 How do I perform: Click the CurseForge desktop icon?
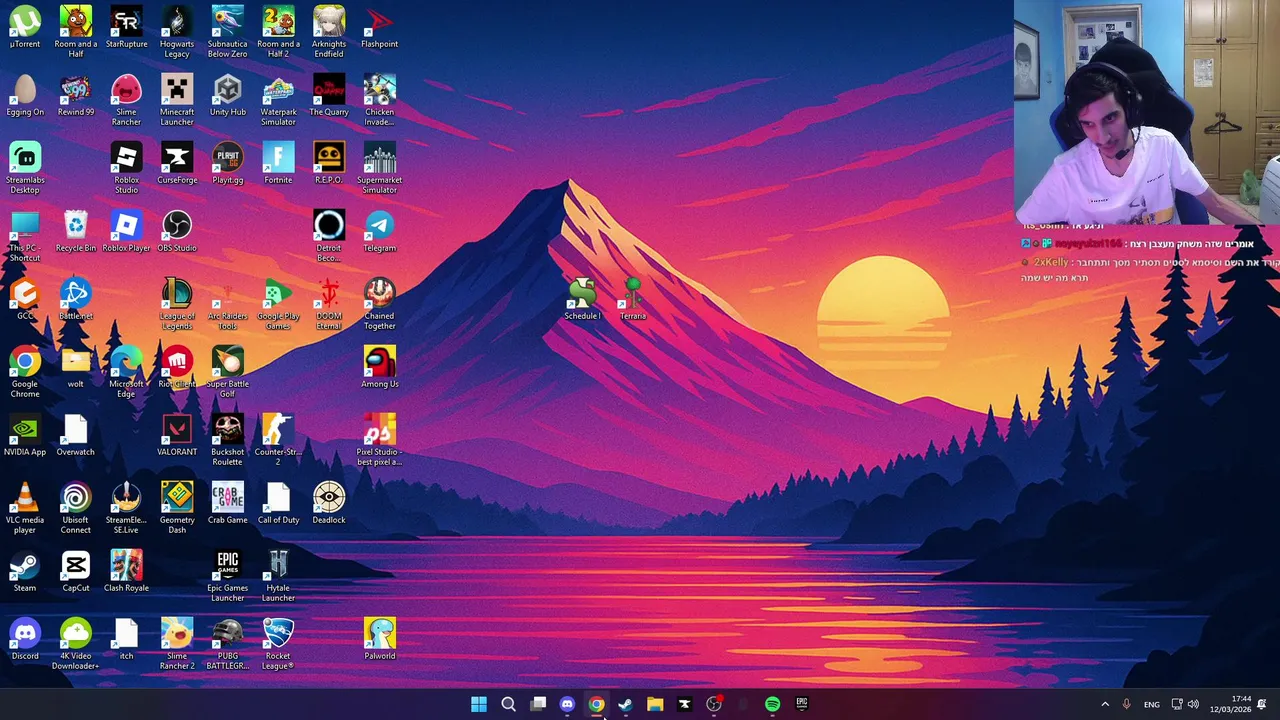pyautogui.click(x=177, y=163)
